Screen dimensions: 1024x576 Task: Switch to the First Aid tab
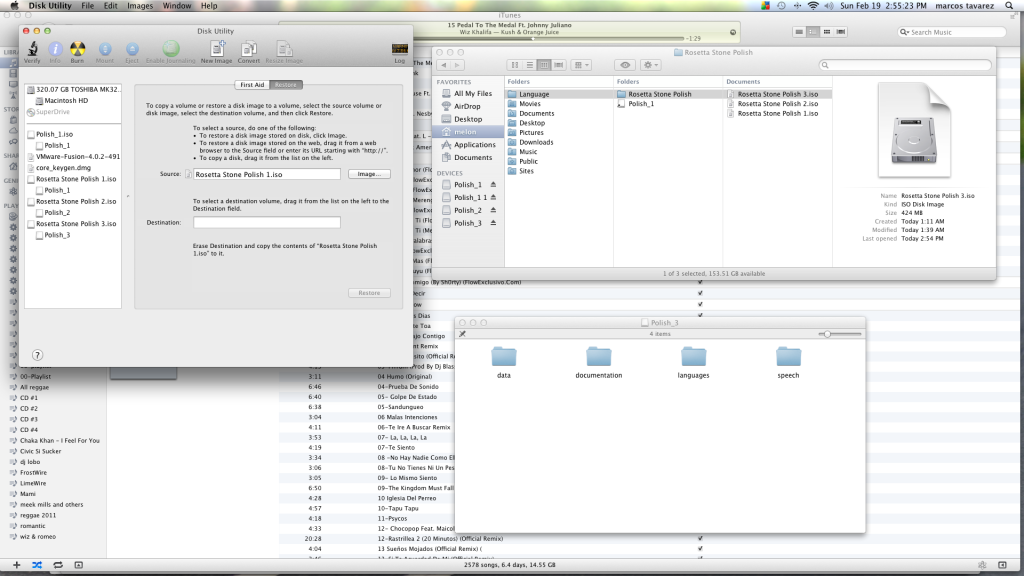coord(252,85)
